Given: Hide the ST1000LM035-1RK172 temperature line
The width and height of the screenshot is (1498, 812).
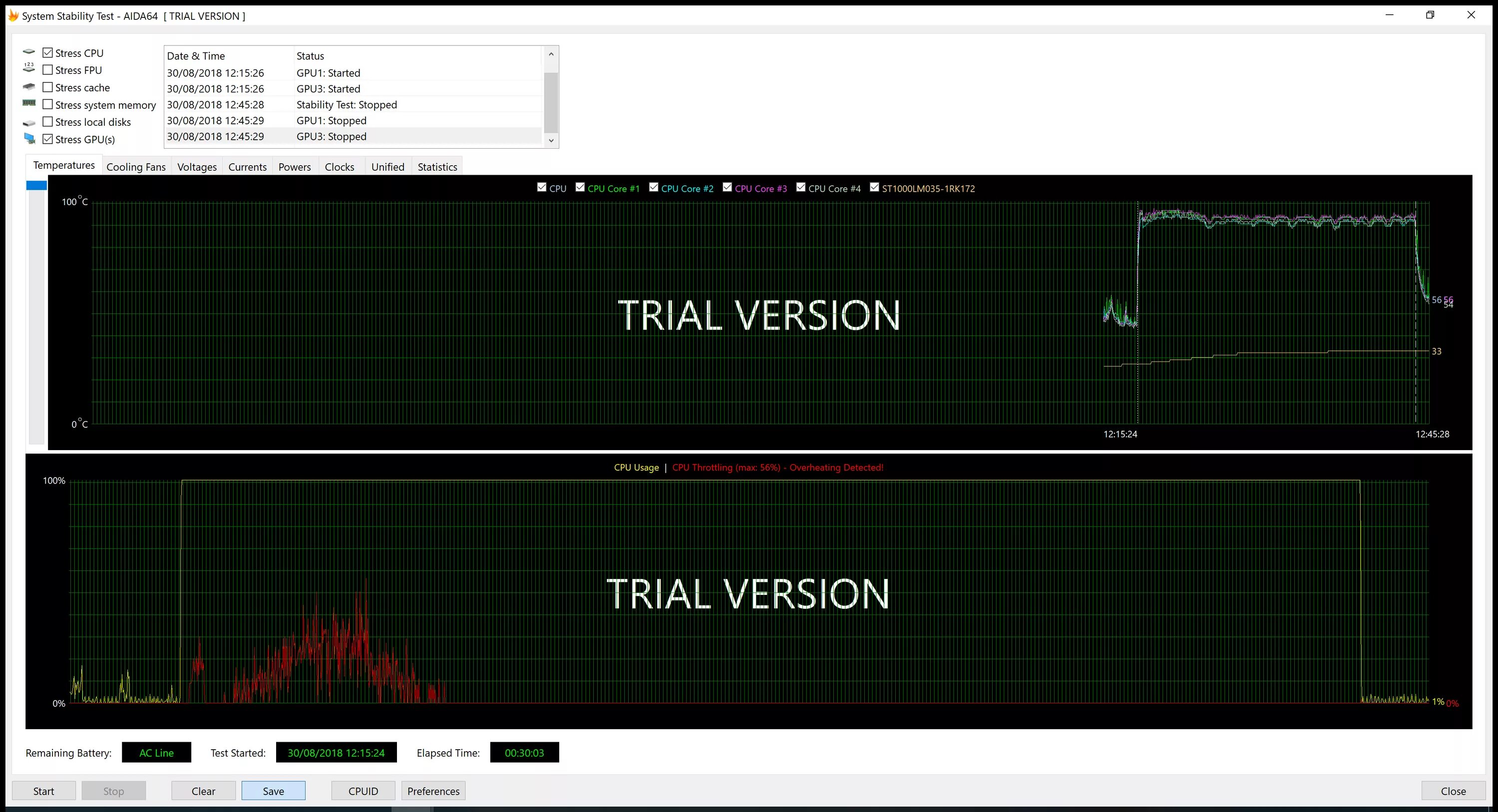Looking at the screenshot, I should pos(874,187).
